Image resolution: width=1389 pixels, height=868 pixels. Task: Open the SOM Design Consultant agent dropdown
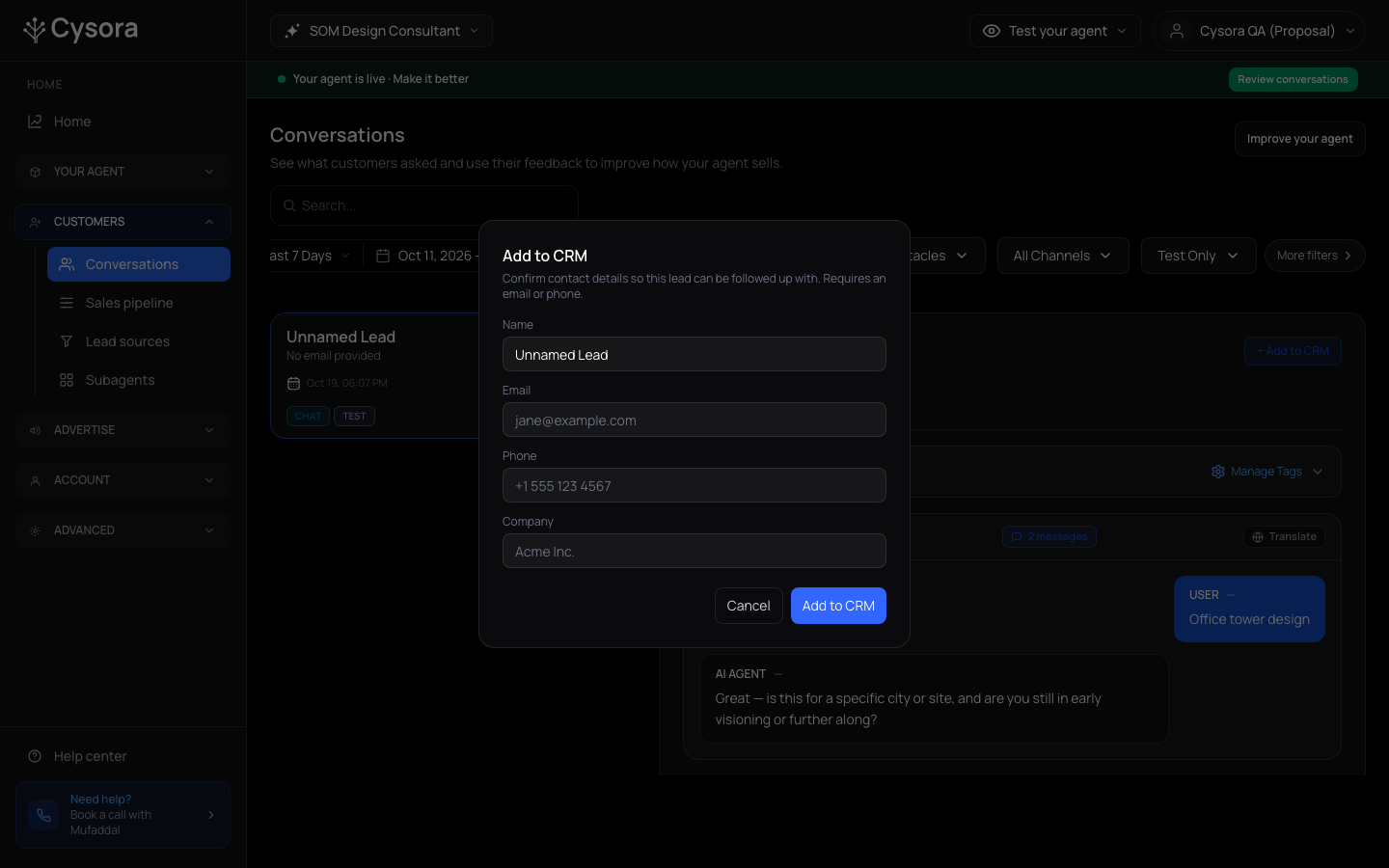(x=381, y=31)
